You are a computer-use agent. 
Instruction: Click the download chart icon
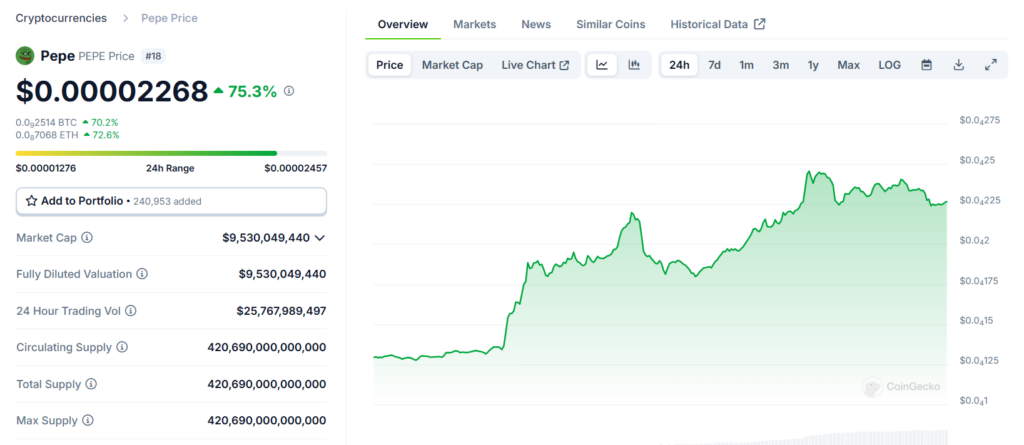click(x=958, y=65)
